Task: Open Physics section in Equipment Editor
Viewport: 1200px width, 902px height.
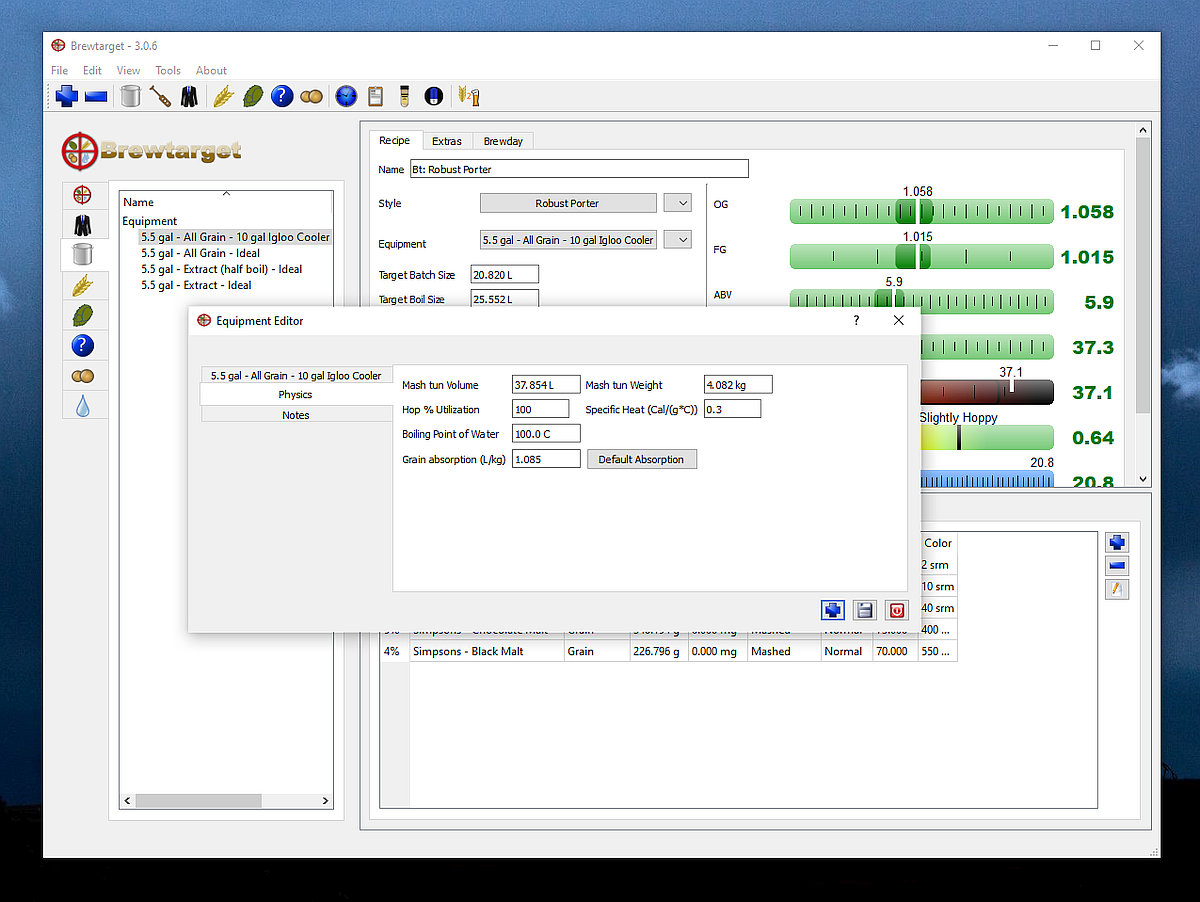Action: click(296, 395)
